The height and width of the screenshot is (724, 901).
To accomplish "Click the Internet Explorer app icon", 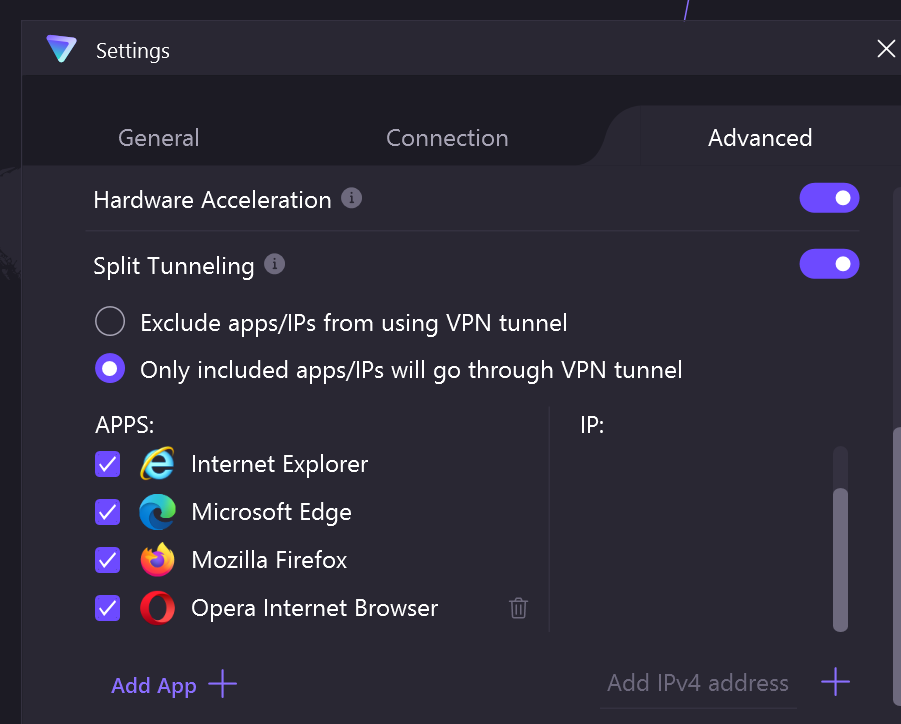I will click(157, 464).
